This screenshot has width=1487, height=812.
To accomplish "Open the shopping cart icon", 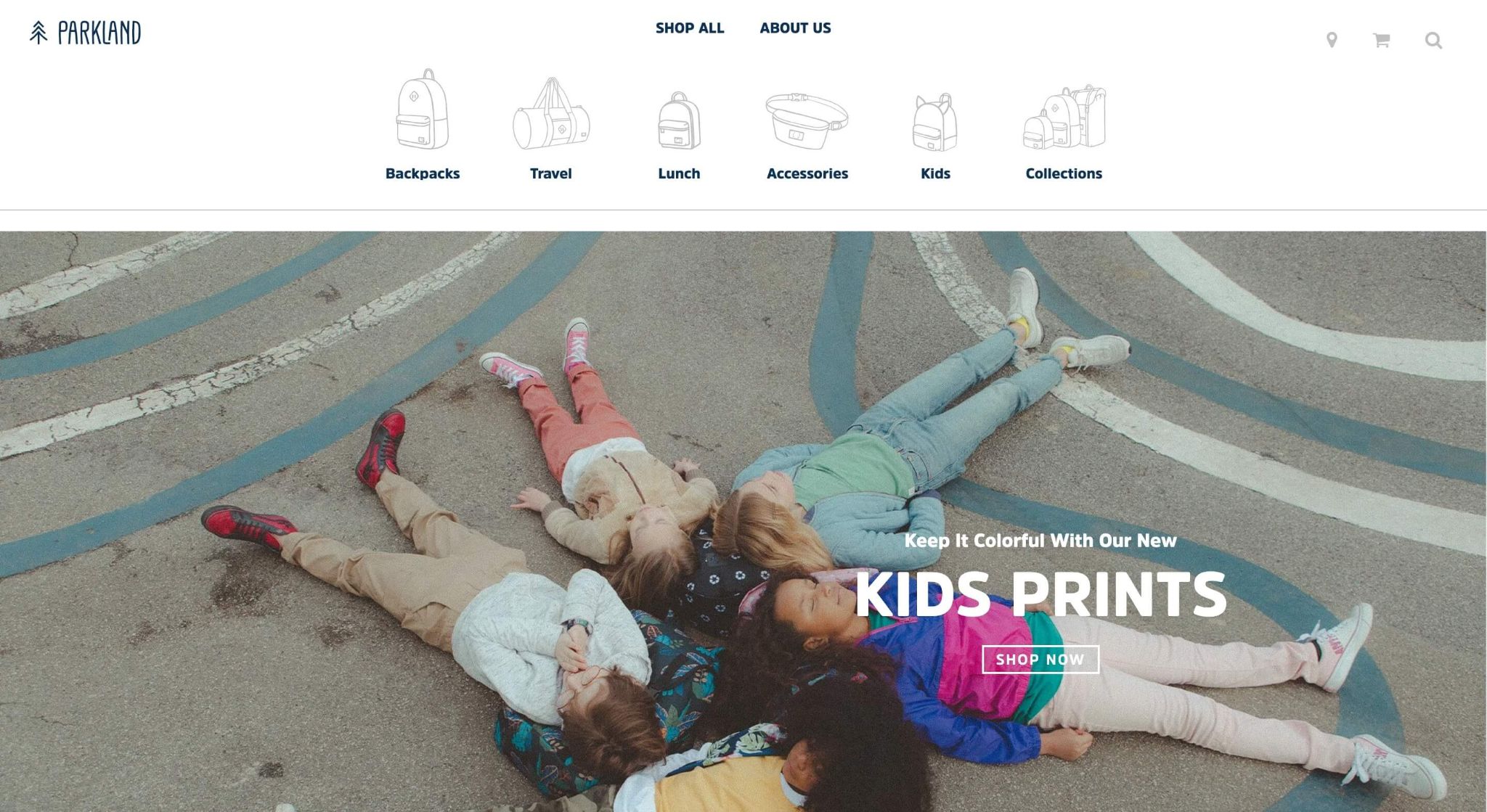I will click(x=1382, y=40).
